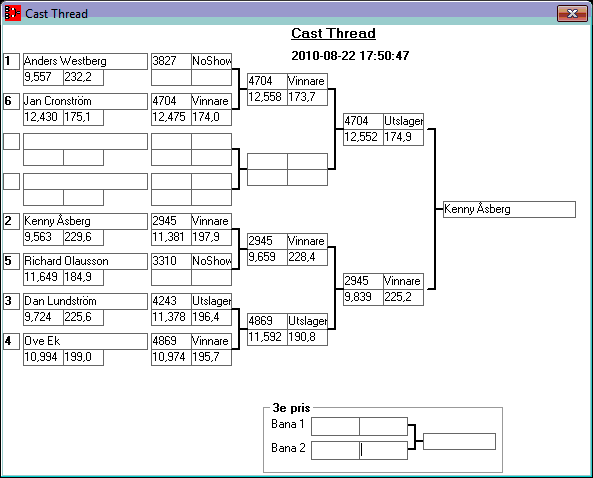Click the Cast Thread app icon in title bar
Screen dimensions: 593x478
coord(12,13)
